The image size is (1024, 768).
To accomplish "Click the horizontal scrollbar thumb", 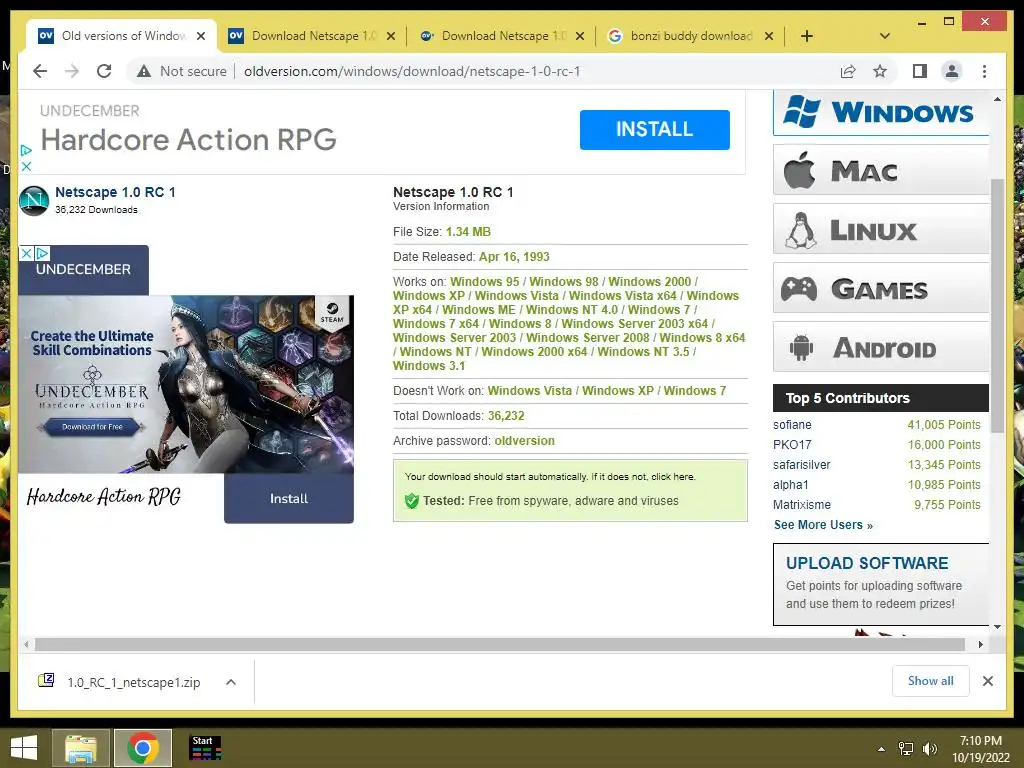I will 500,645.
